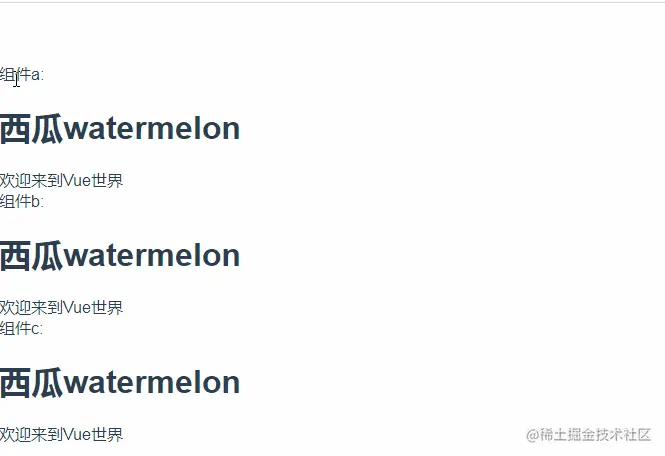Image resolution: width=665 pixels, height=456 pixels.
Task: Click the word Vue in bottom welcome line
Action: tap(77, 434)
